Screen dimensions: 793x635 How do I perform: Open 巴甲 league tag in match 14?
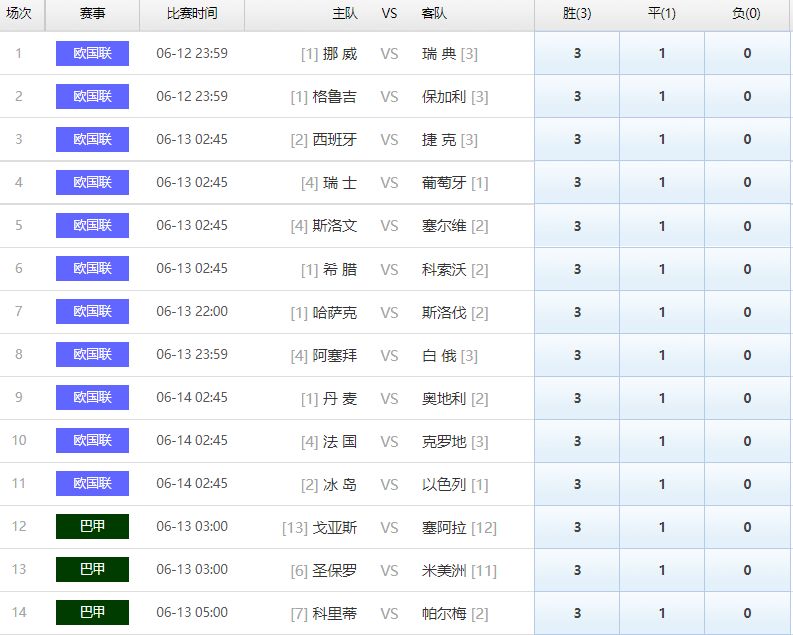tap(93, 612)
